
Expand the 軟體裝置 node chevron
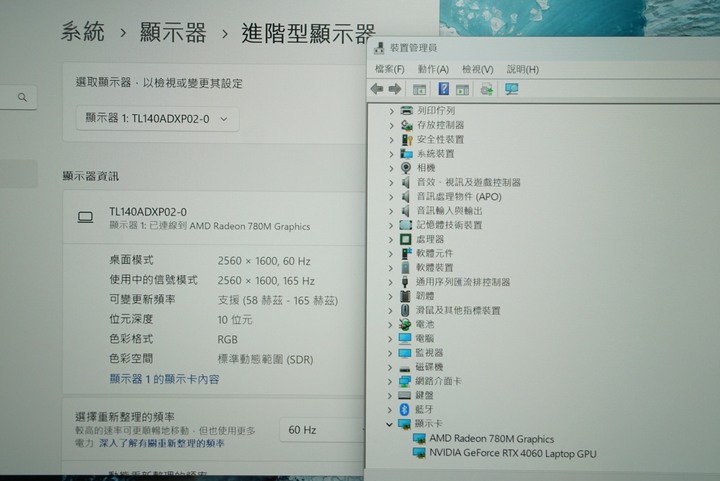(x=391, y=268)
